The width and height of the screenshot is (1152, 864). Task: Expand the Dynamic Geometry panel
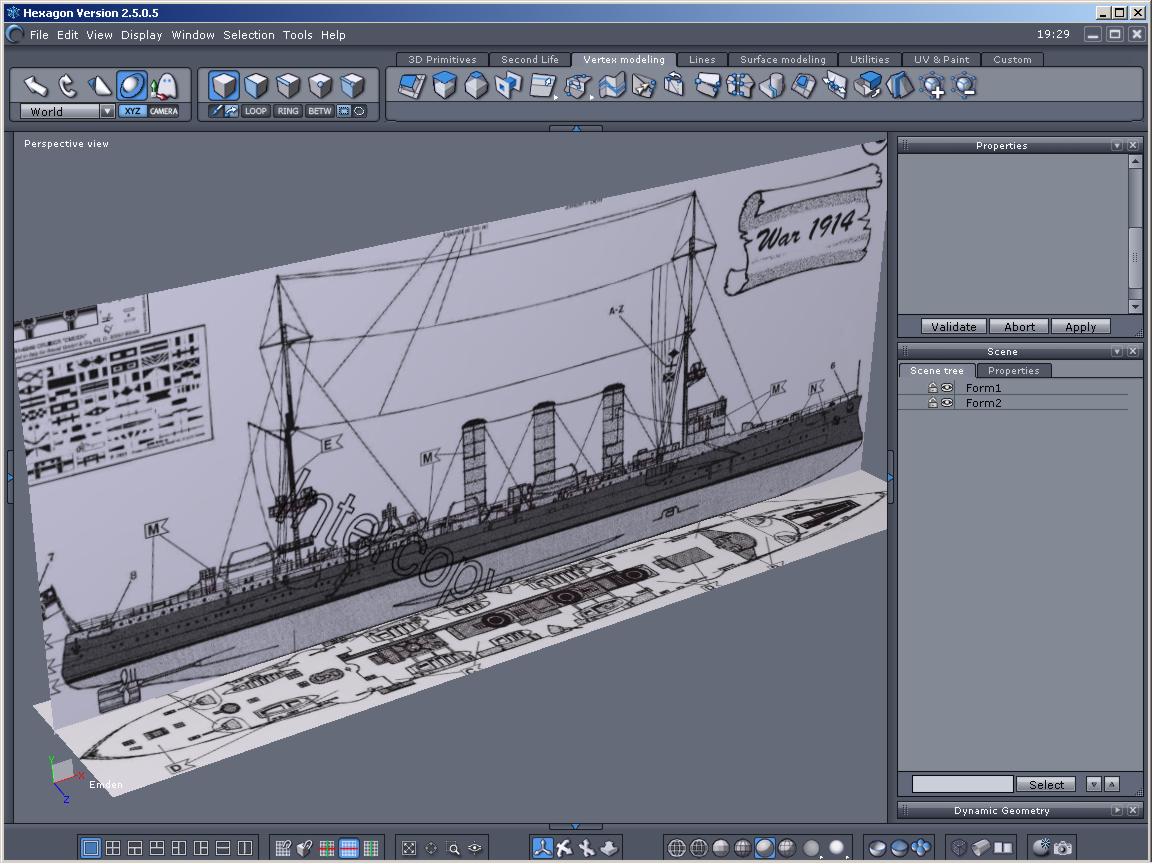1117,811
